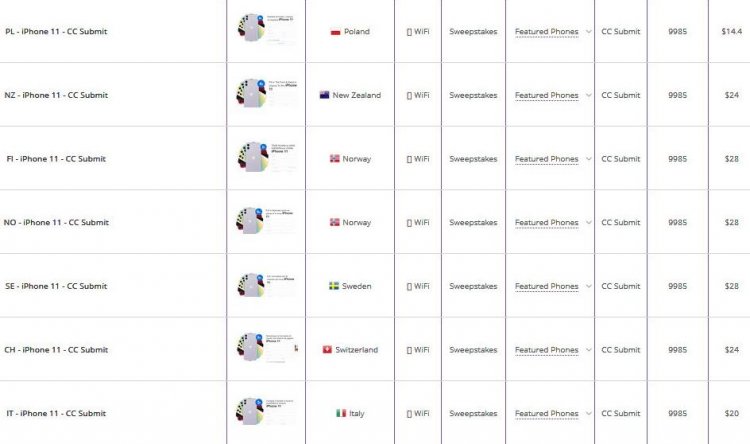Click the $14.4 payout in Poland row
The height and width of the screenshot is (444, 750).
point(732,32)
